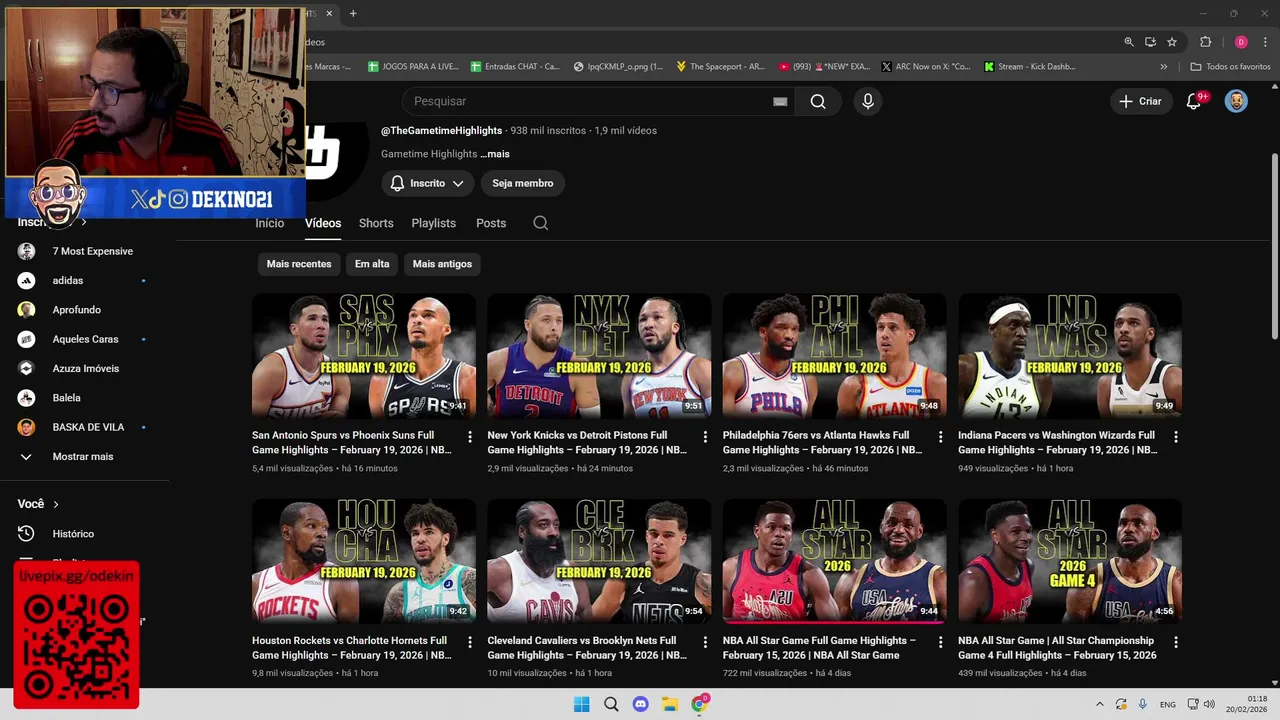Play 76ers vs Hawks highlights thumbnail
Viewport: 1280px width, 720px height.
[x=834, y=355]
